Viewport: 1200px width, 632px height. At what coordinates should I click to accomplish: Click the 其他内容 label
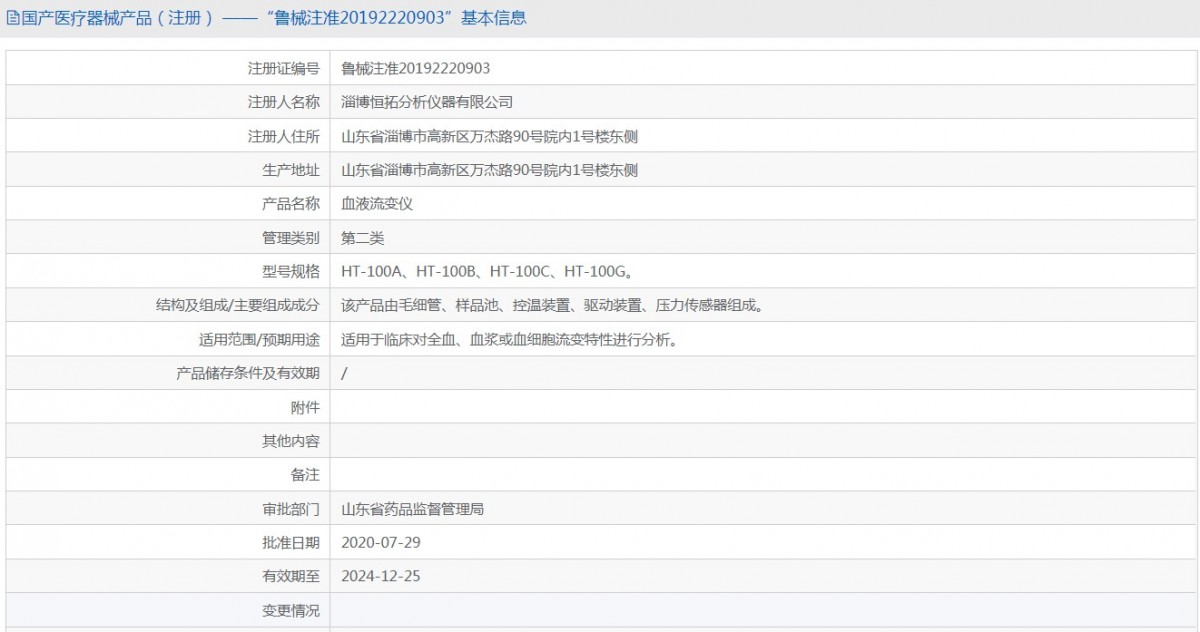(x=291, y=441)
